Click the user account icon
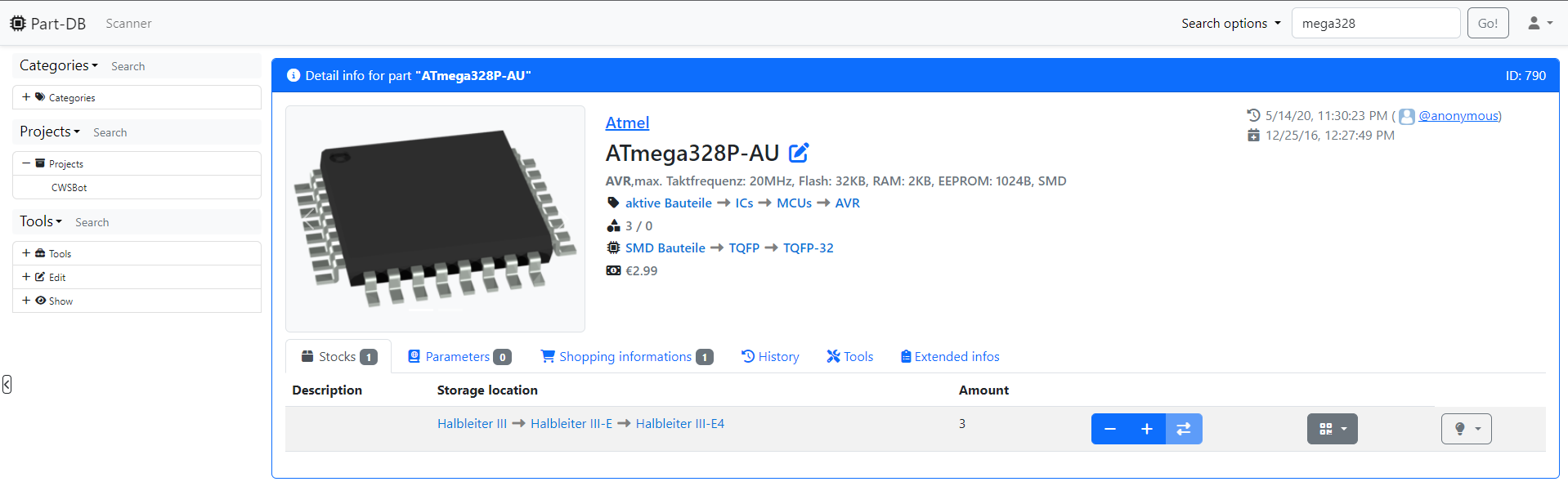Viewport: 1568px width, 504px height. (x=1539, y=23)
